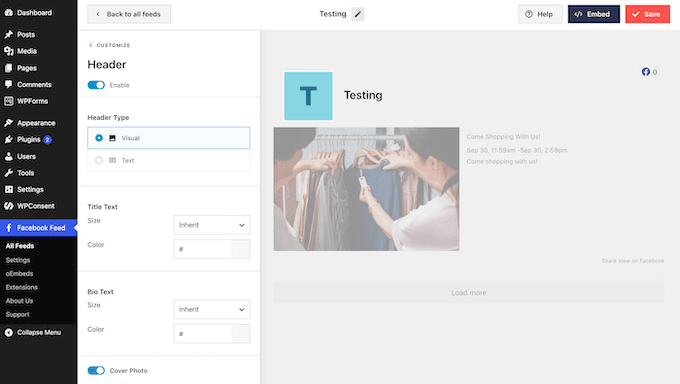680x384 pixels.
Task: Click the Visual header image icon
Action: [x=112, y=138]
